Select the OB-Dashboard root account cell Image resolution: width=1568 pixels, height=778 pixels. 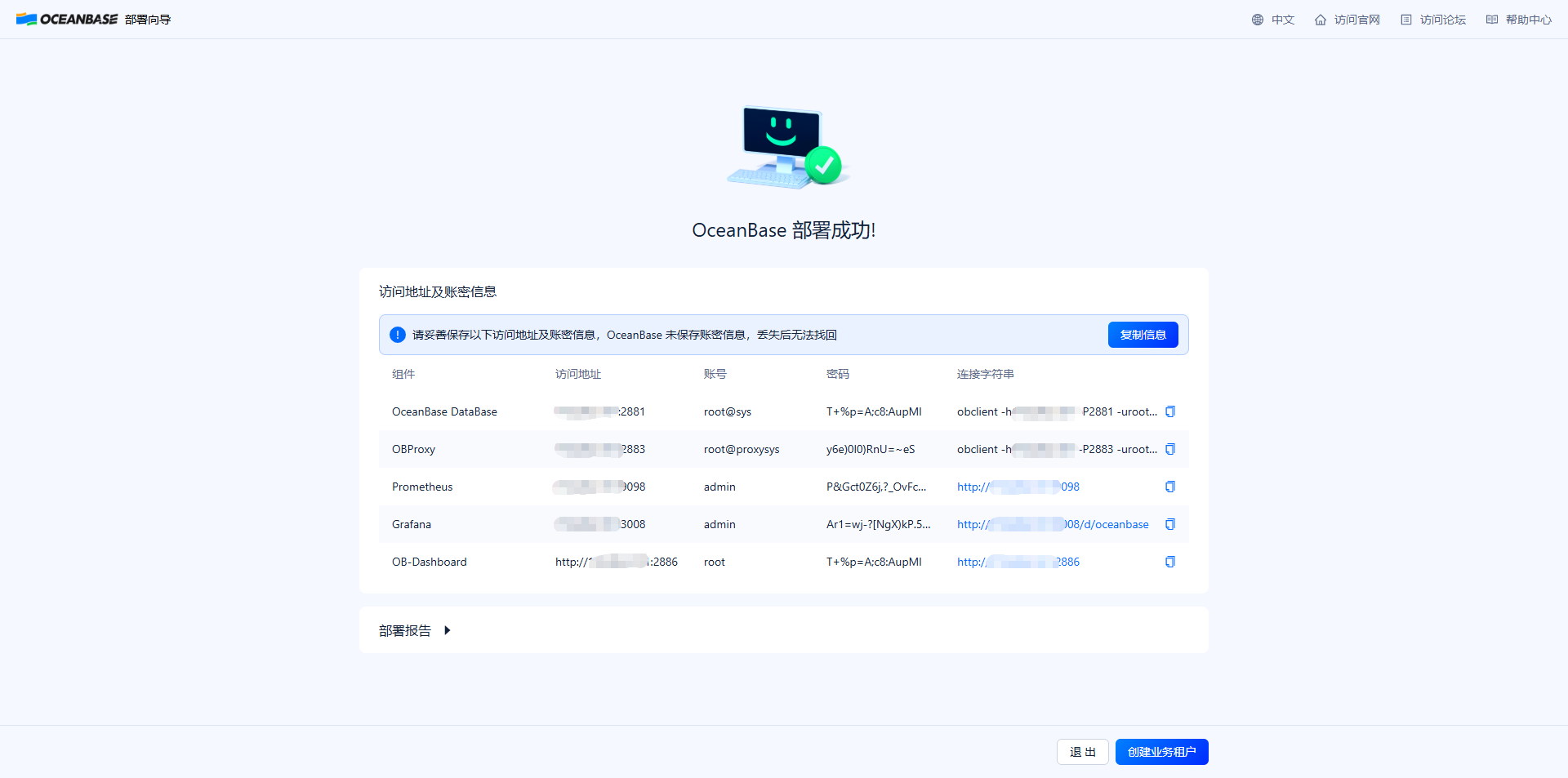point(715,562)
